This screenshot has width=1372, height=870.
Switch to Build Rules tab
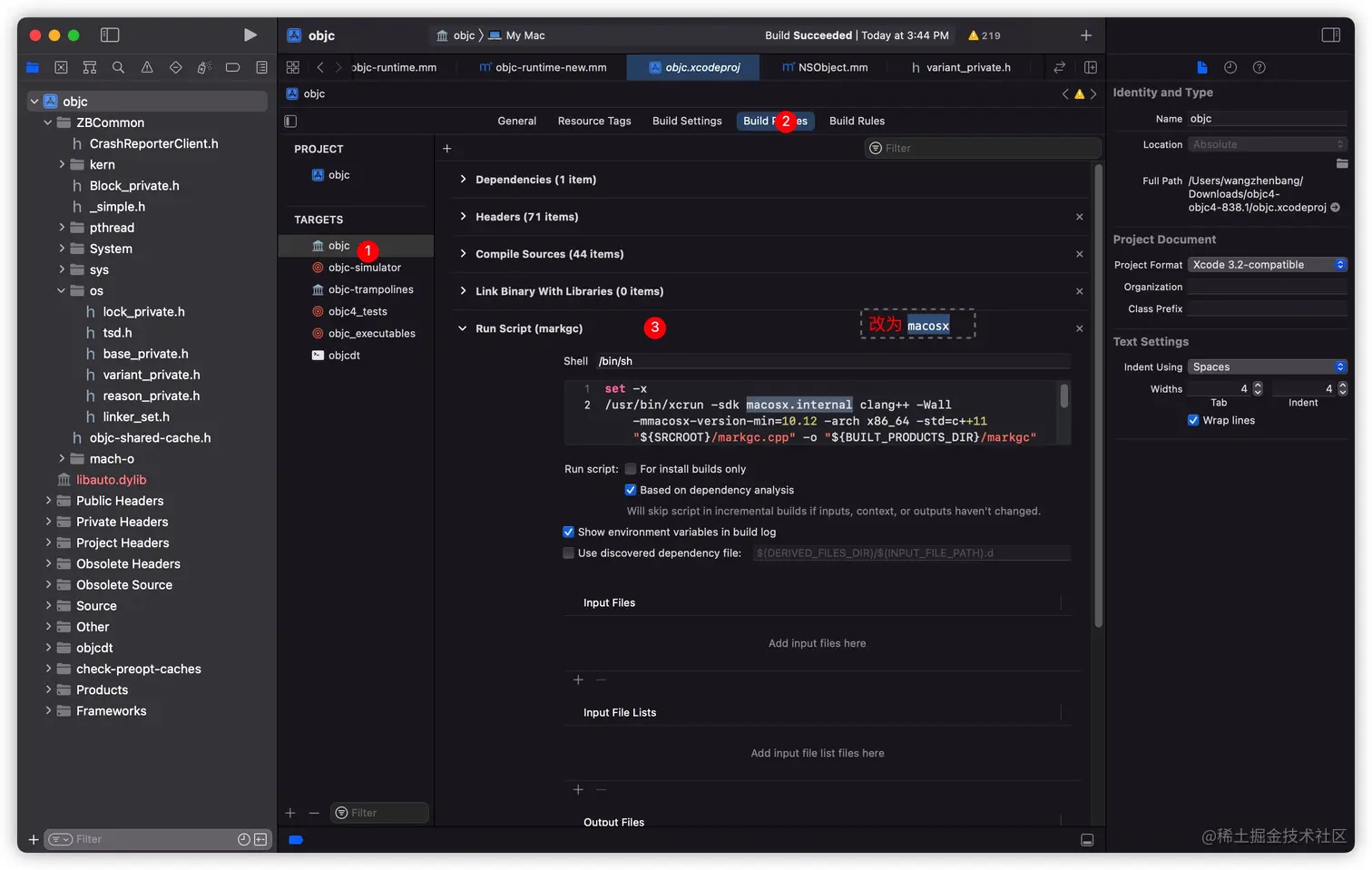857,121
